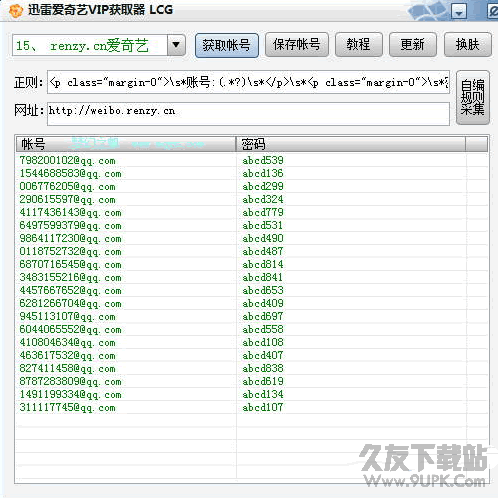498x498 pixels.
Task: Click password cell abcd299
Action: (263, 186)
